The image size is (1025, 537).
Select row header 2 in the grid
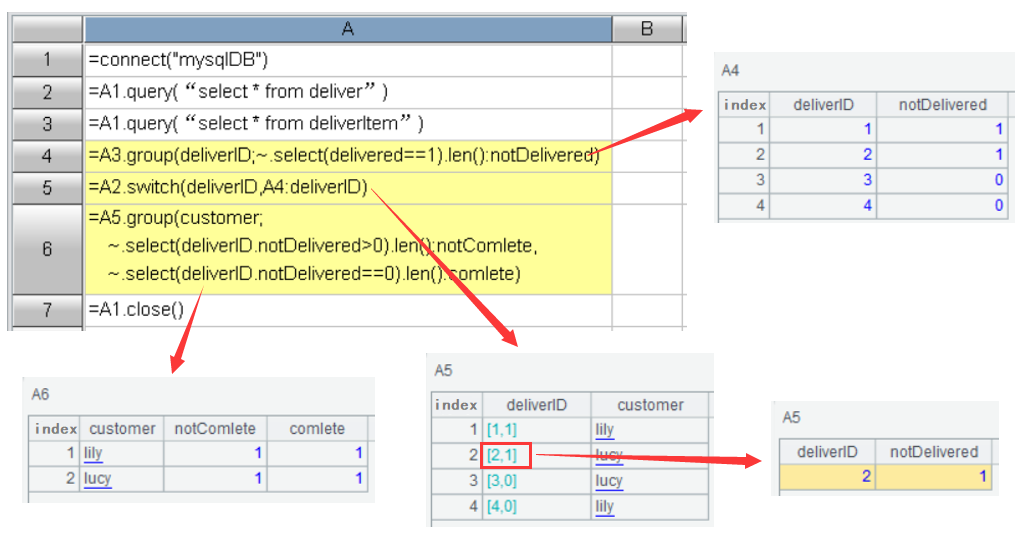point(46,92)
